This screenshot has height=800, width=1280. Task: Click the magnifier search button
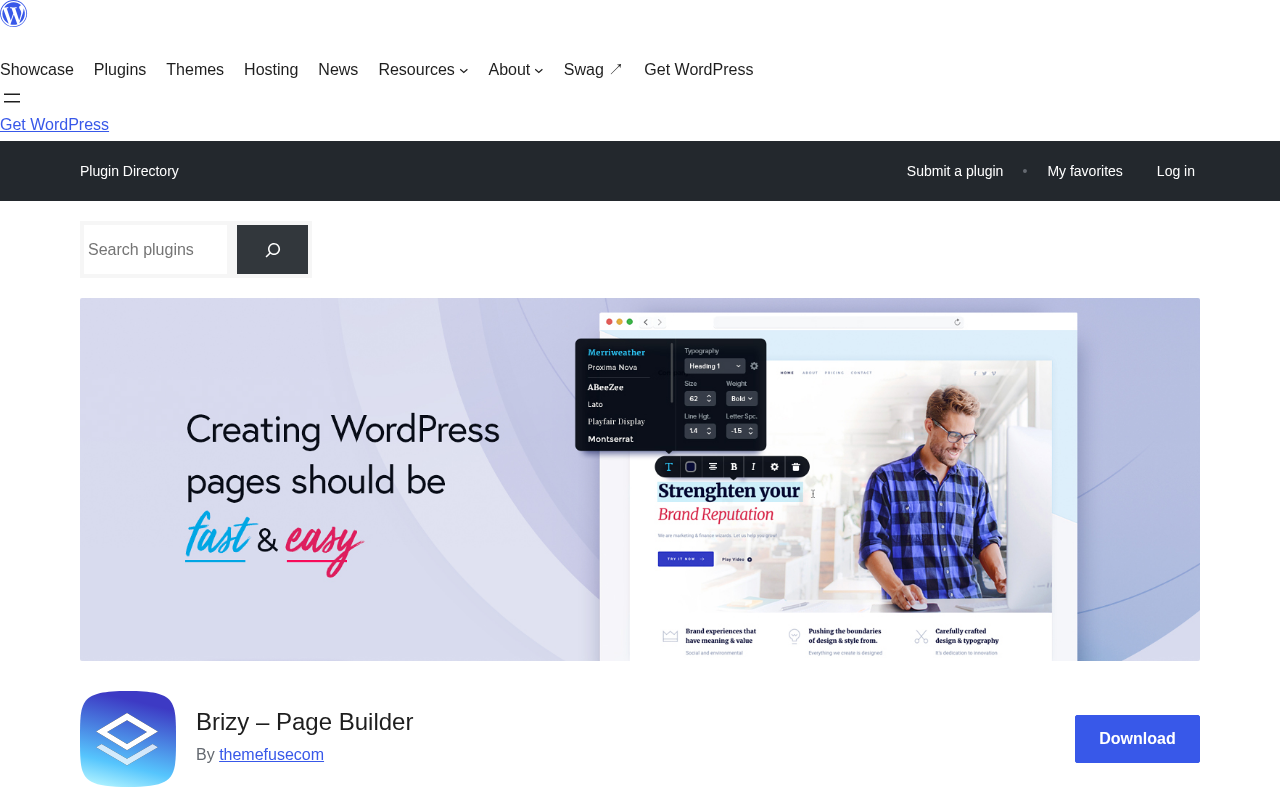pos(272,250)
